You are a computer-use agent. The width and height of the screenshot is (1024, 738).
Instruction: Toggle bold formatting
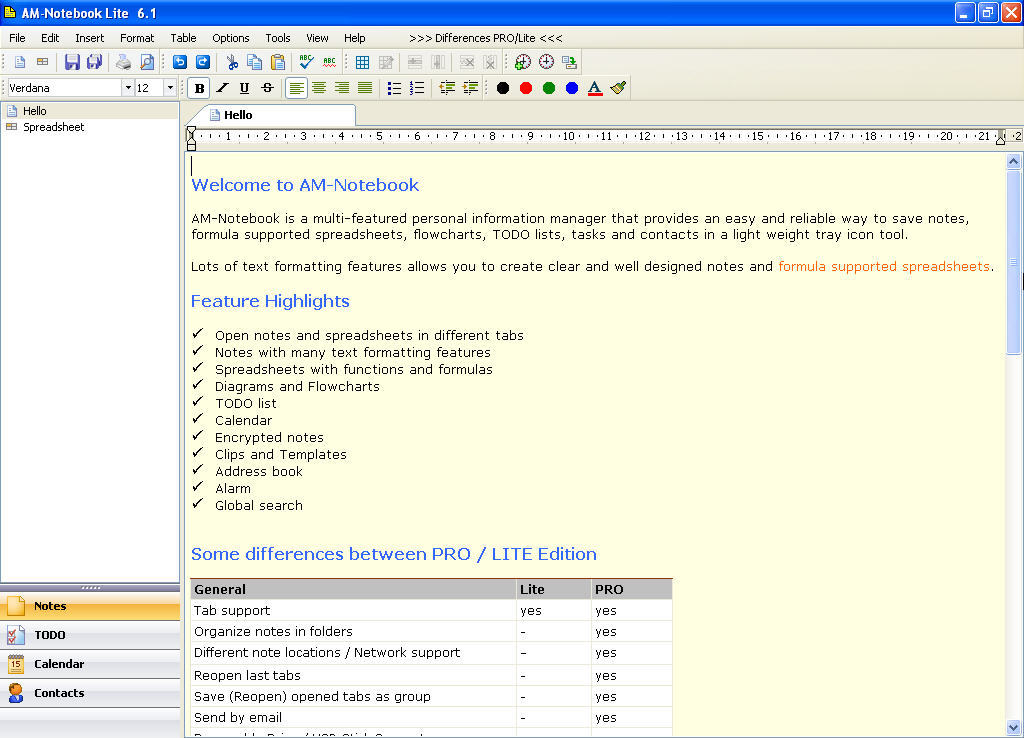point(199,88)
